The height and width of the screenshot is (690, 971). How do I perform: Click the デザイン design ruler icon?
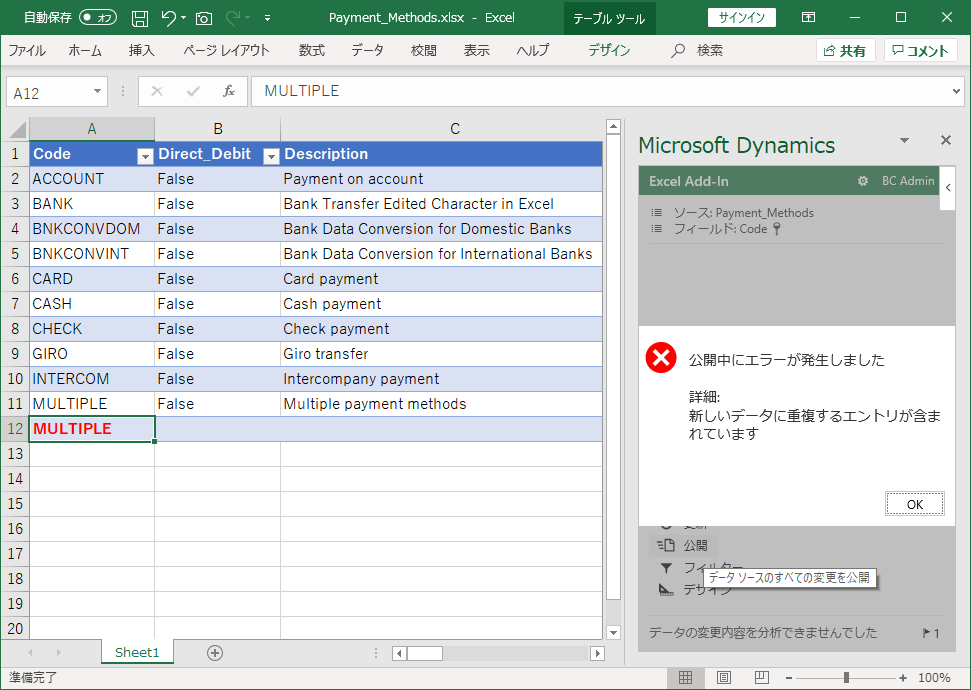click(x=666, y=589)
